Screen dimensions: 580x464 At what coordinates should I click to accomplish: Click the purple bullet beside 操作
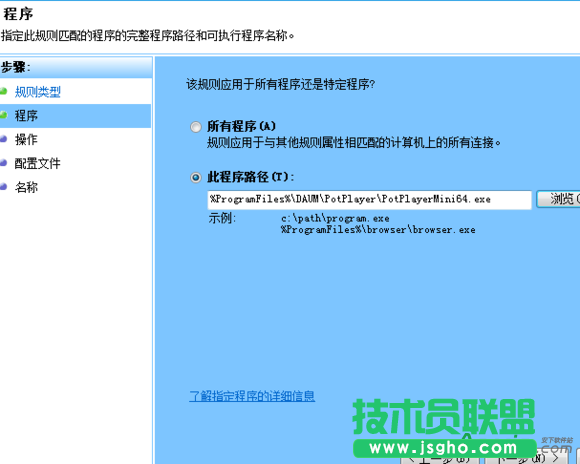pyautogui.click(x=3, y=139)
